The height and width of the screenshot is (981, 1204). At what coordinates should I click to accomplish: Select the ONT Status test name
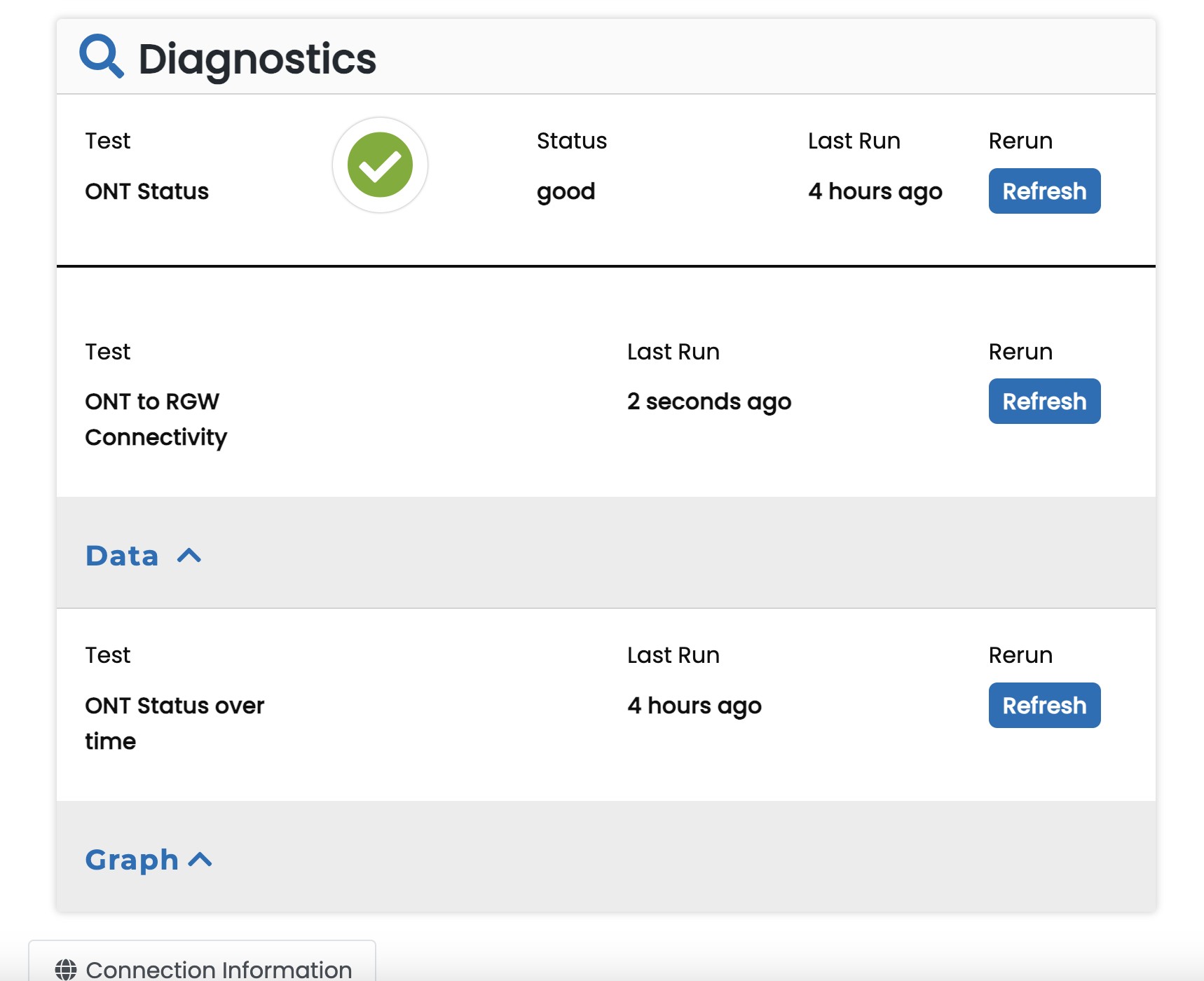[x=147, y=191]
